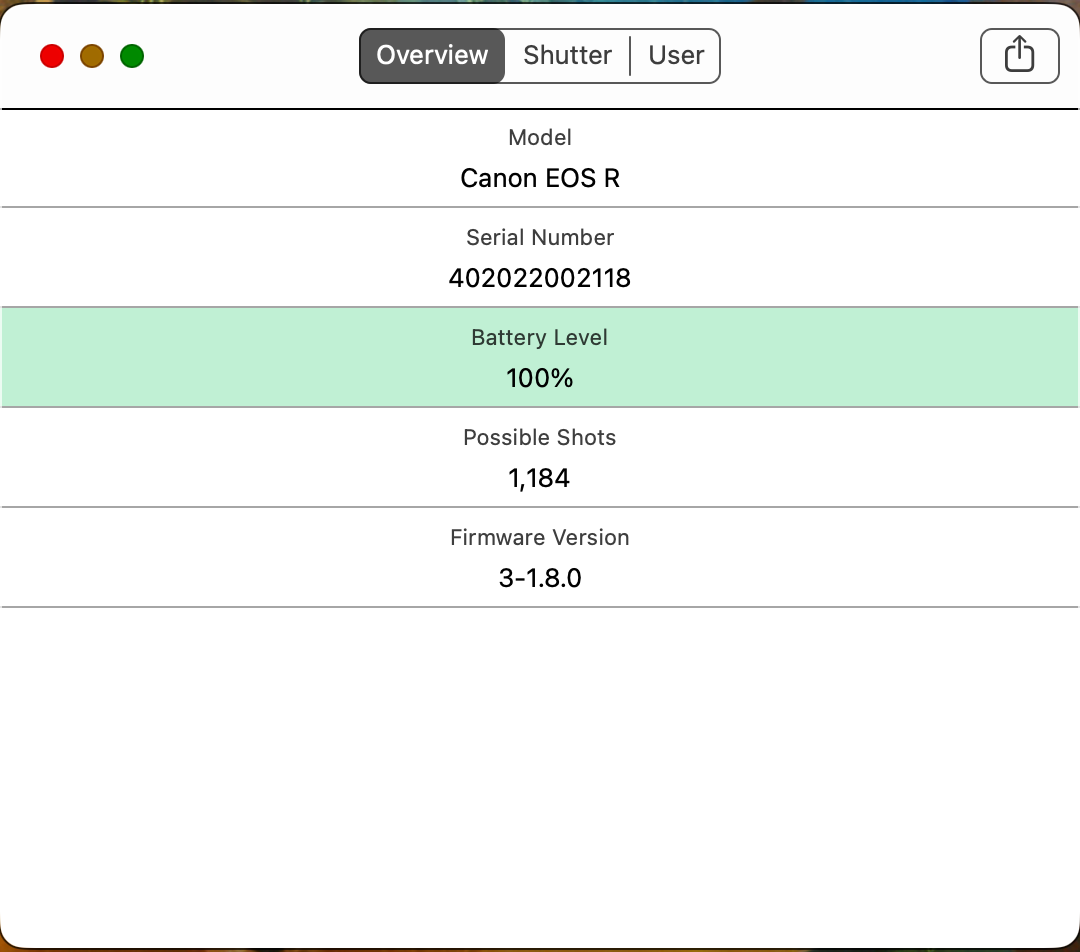Viewport: 1080px width, 952px height.
Task: Click the Possible Shots label
Action: coord(539,437)
